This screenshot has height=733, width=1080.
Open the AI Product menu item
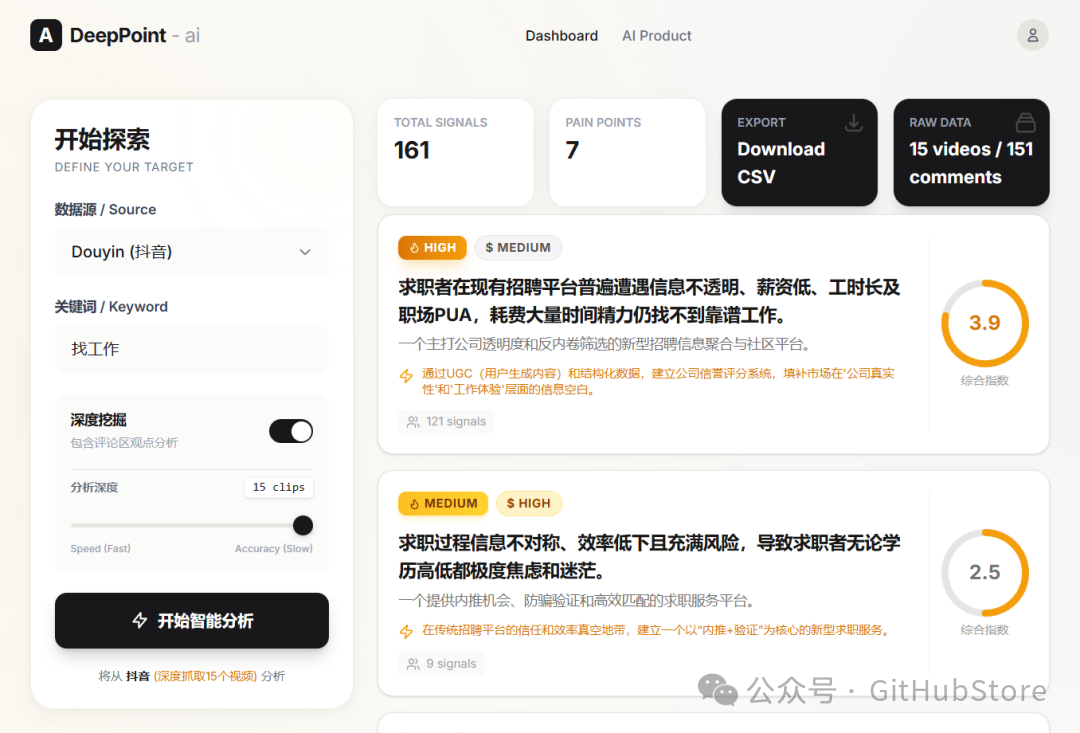click(656, 35)
